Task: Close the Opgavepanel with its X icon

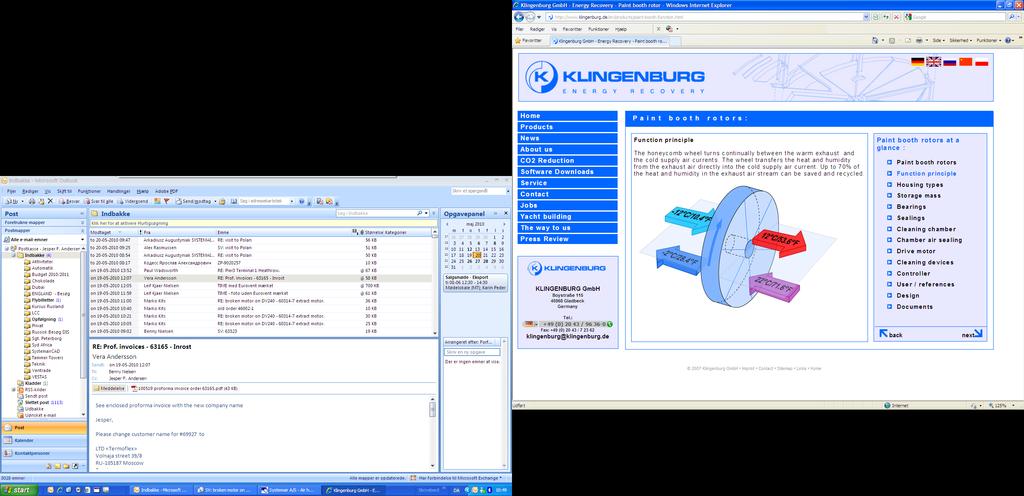Action: [505, 213]
